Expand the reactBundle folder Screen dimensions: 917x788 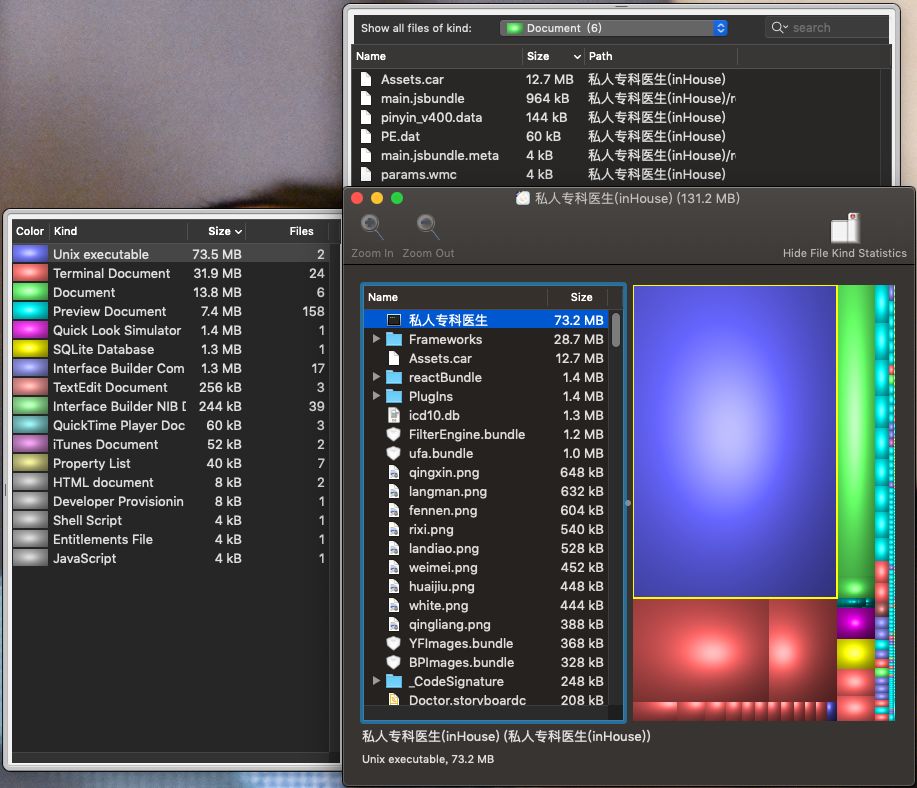tap(376, 378)
